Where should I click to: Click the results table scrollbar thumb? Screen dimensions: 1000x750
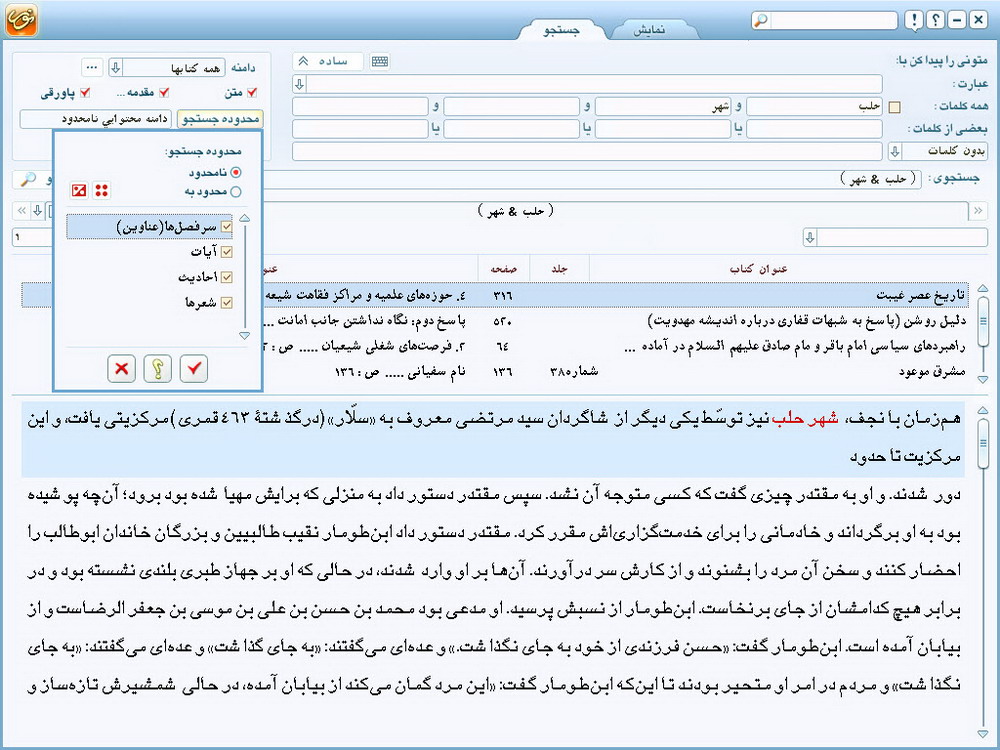tap(983, 320)
